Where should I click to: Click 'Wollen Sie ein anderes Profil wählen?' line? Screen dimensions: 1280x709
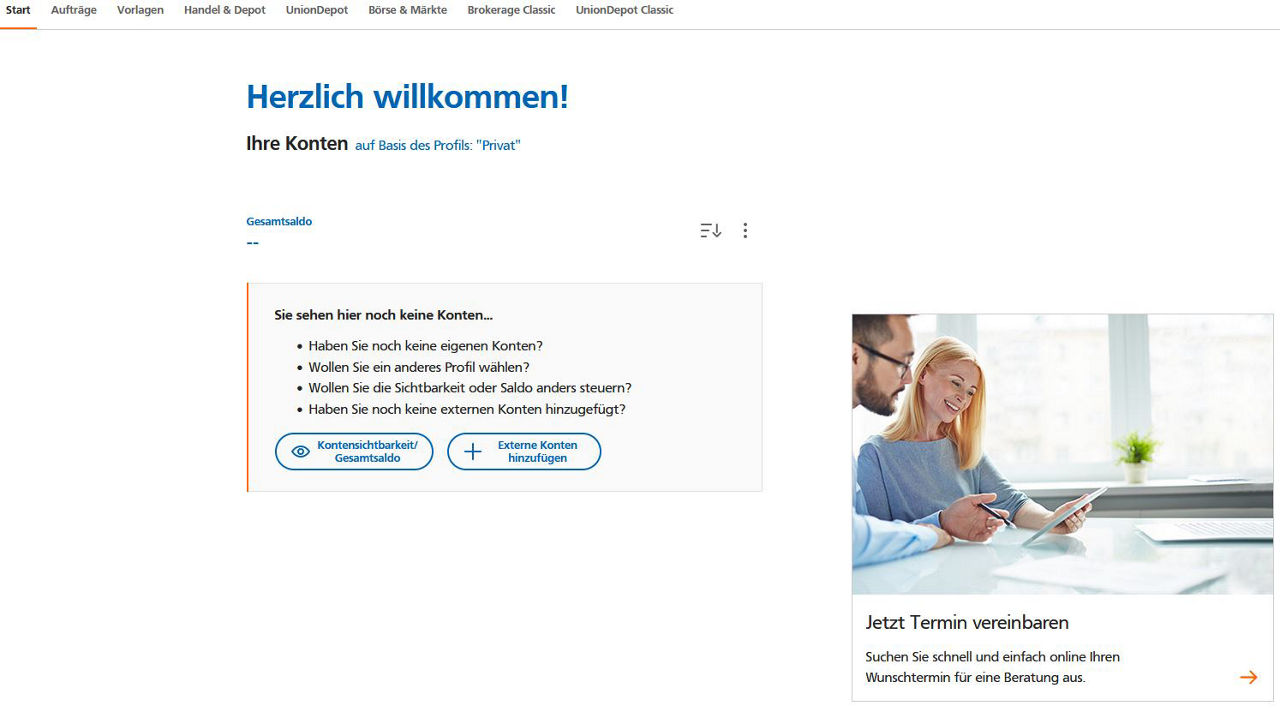(419, 367)
